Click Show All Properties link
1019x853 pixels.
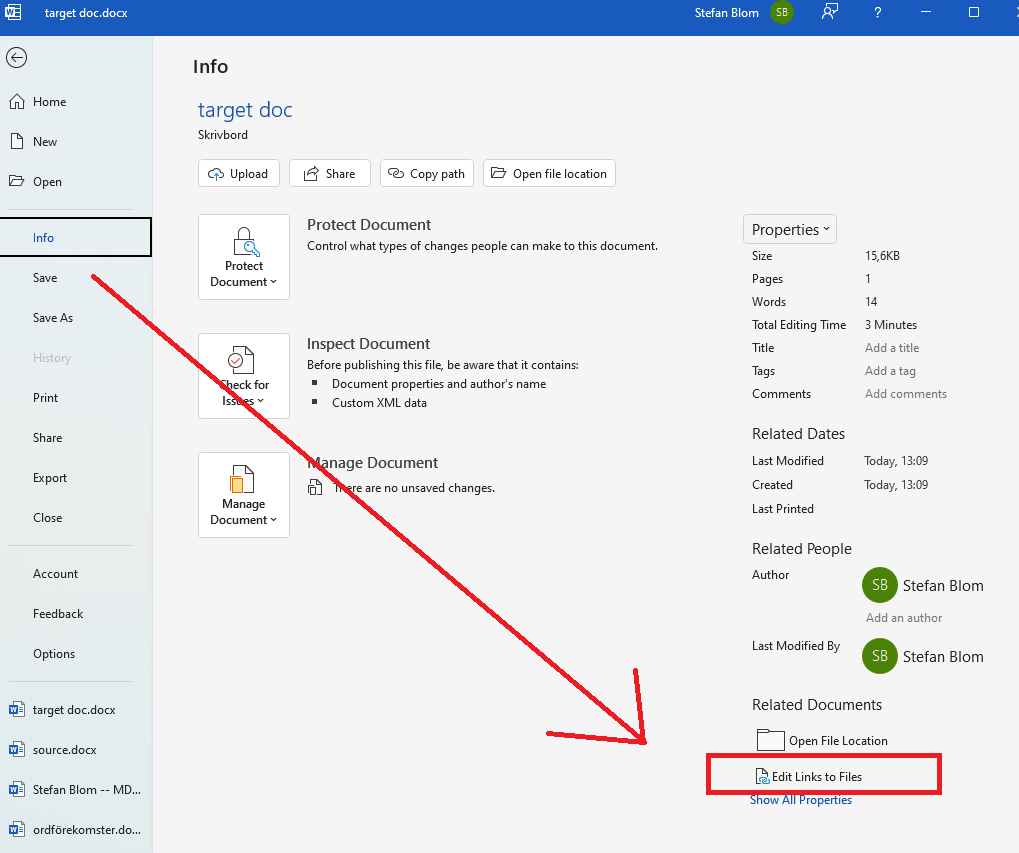click(801, 800)
